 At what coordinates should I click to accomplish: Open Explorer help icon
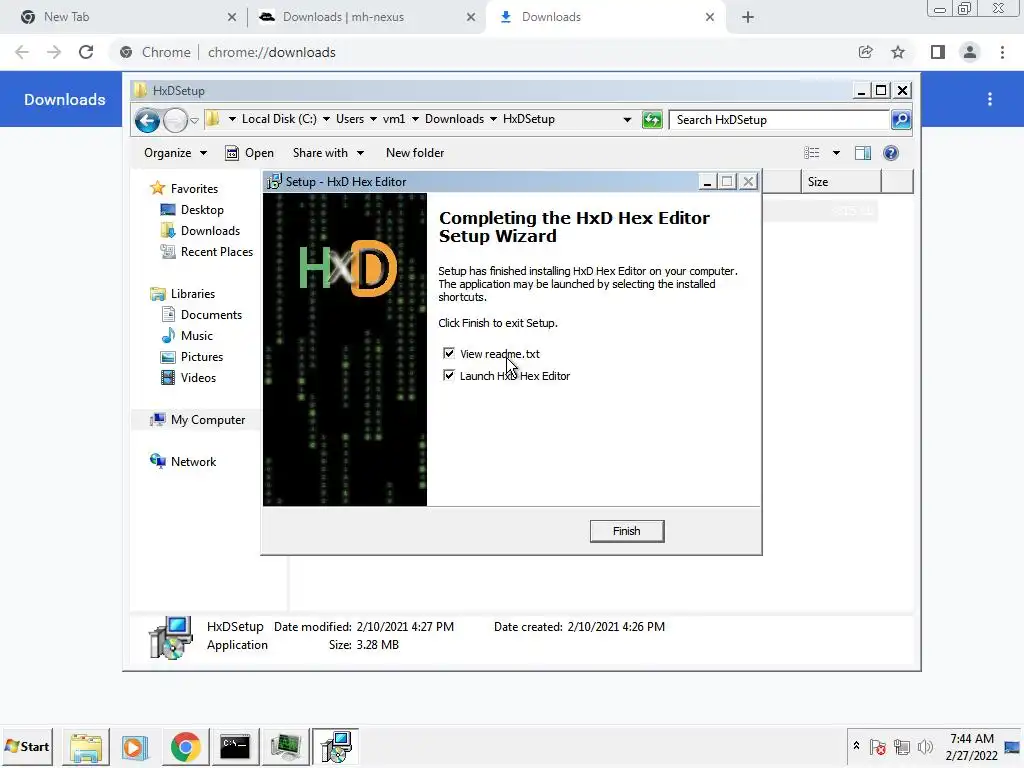point(891,153)
